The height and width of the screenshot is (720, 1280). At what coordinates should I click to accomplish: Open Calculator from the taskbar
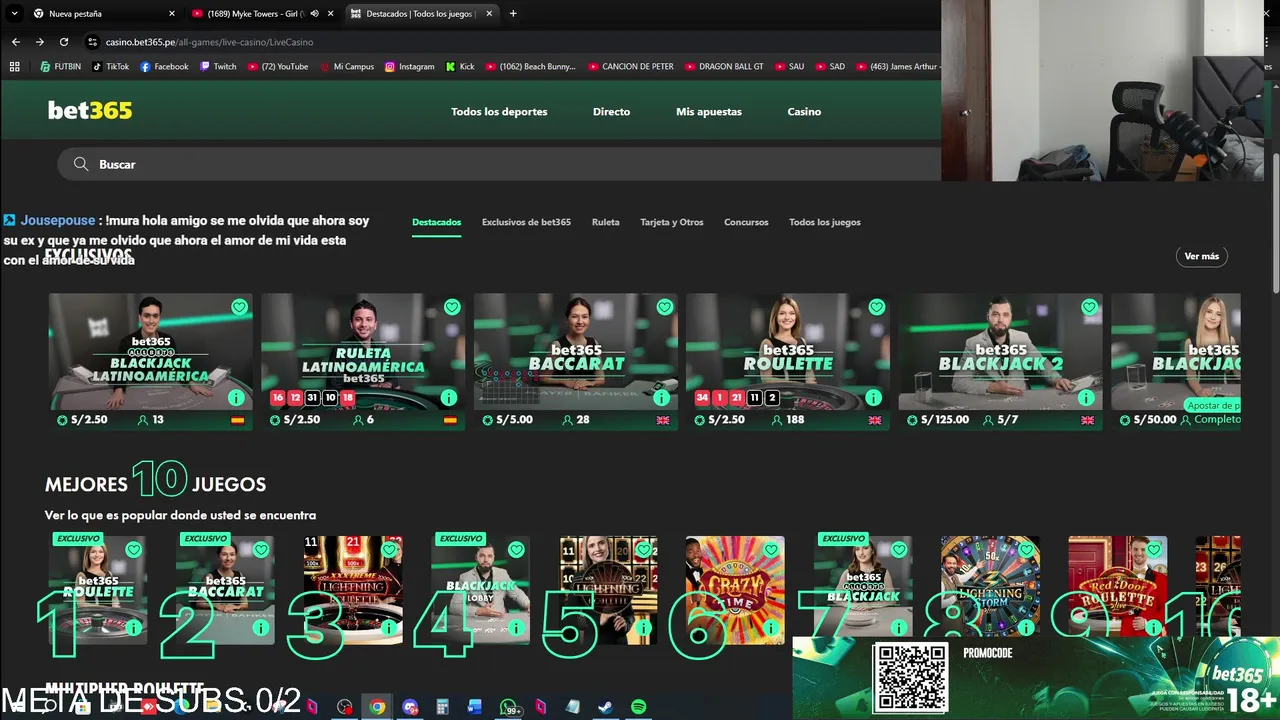tap(442, 707)
